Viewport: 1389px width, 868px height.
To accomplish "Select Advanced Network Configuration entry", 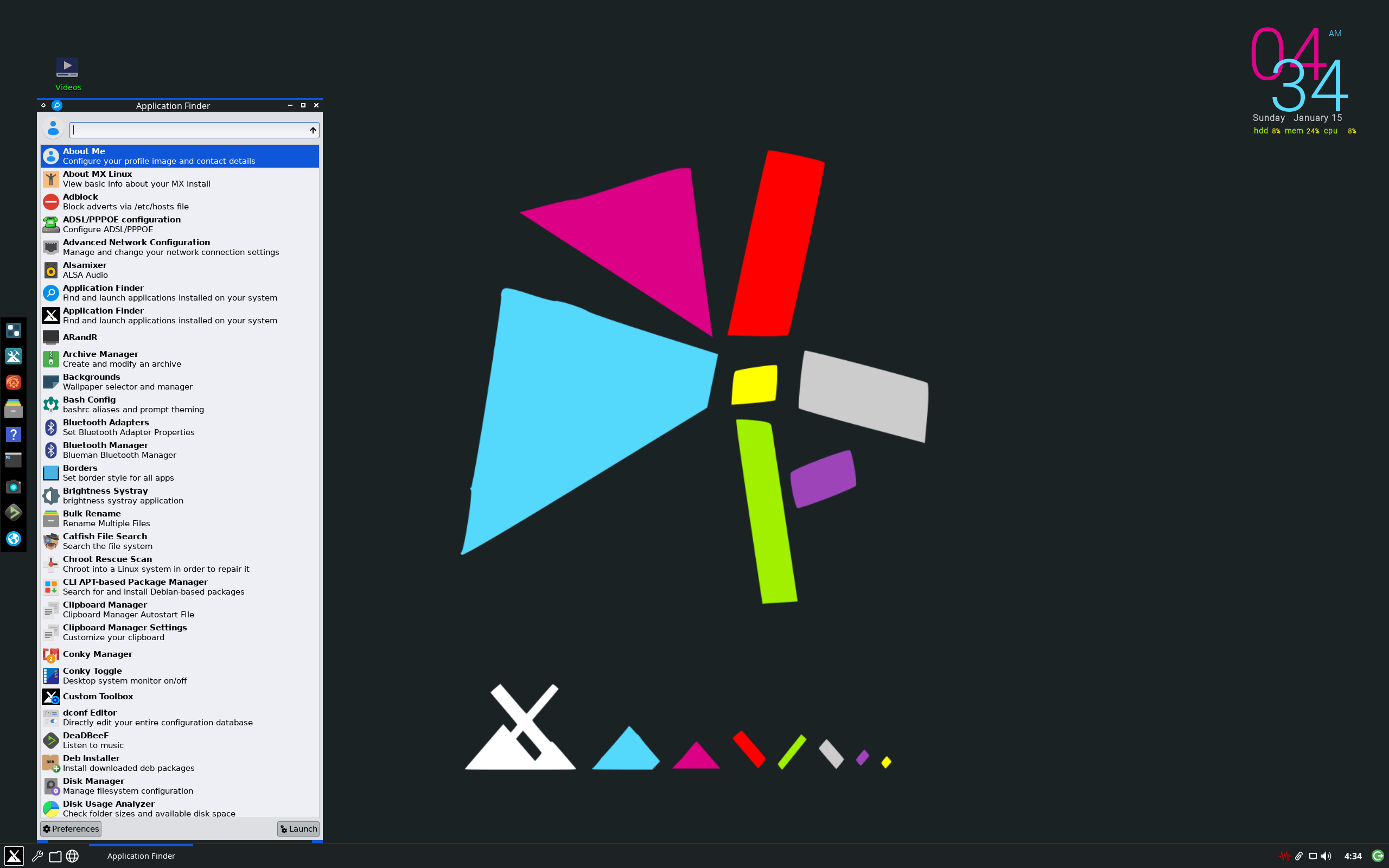I will [x=180, y=247].
